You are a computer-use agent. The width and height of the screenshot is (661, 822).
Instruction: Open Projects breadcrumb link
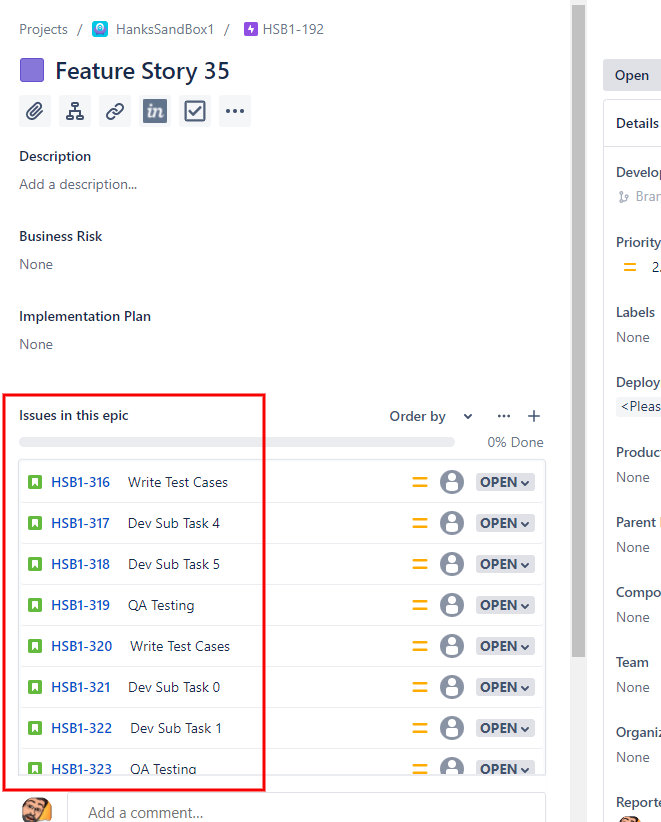coord(44,29)
